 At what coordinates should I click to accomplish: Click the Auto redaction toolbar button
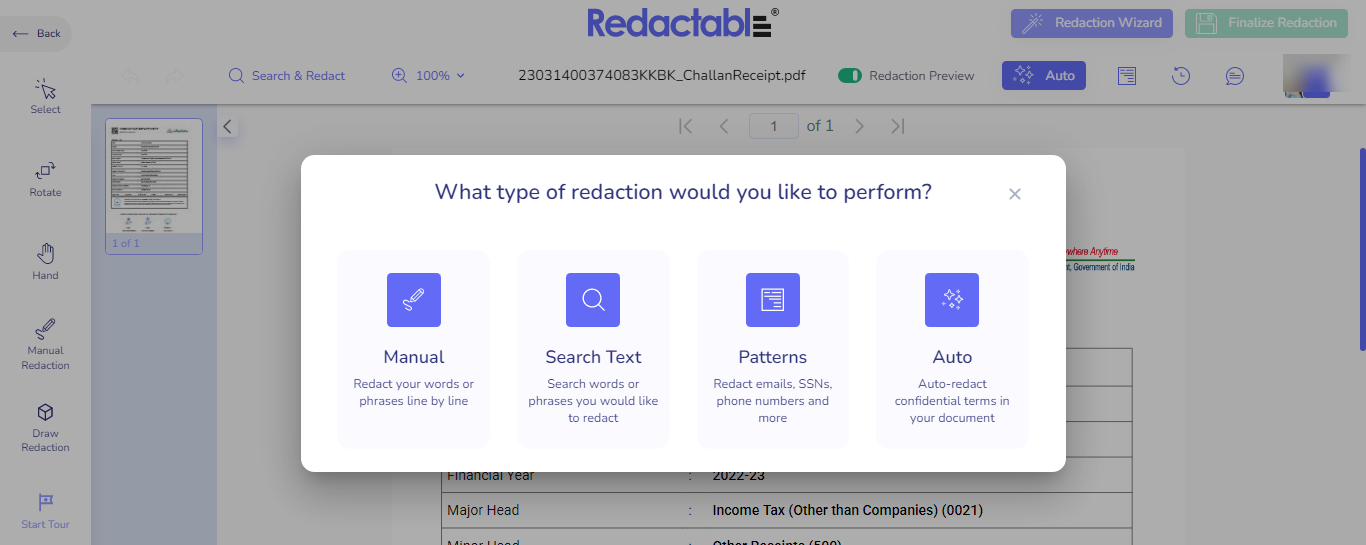[x=1044, y=75]
